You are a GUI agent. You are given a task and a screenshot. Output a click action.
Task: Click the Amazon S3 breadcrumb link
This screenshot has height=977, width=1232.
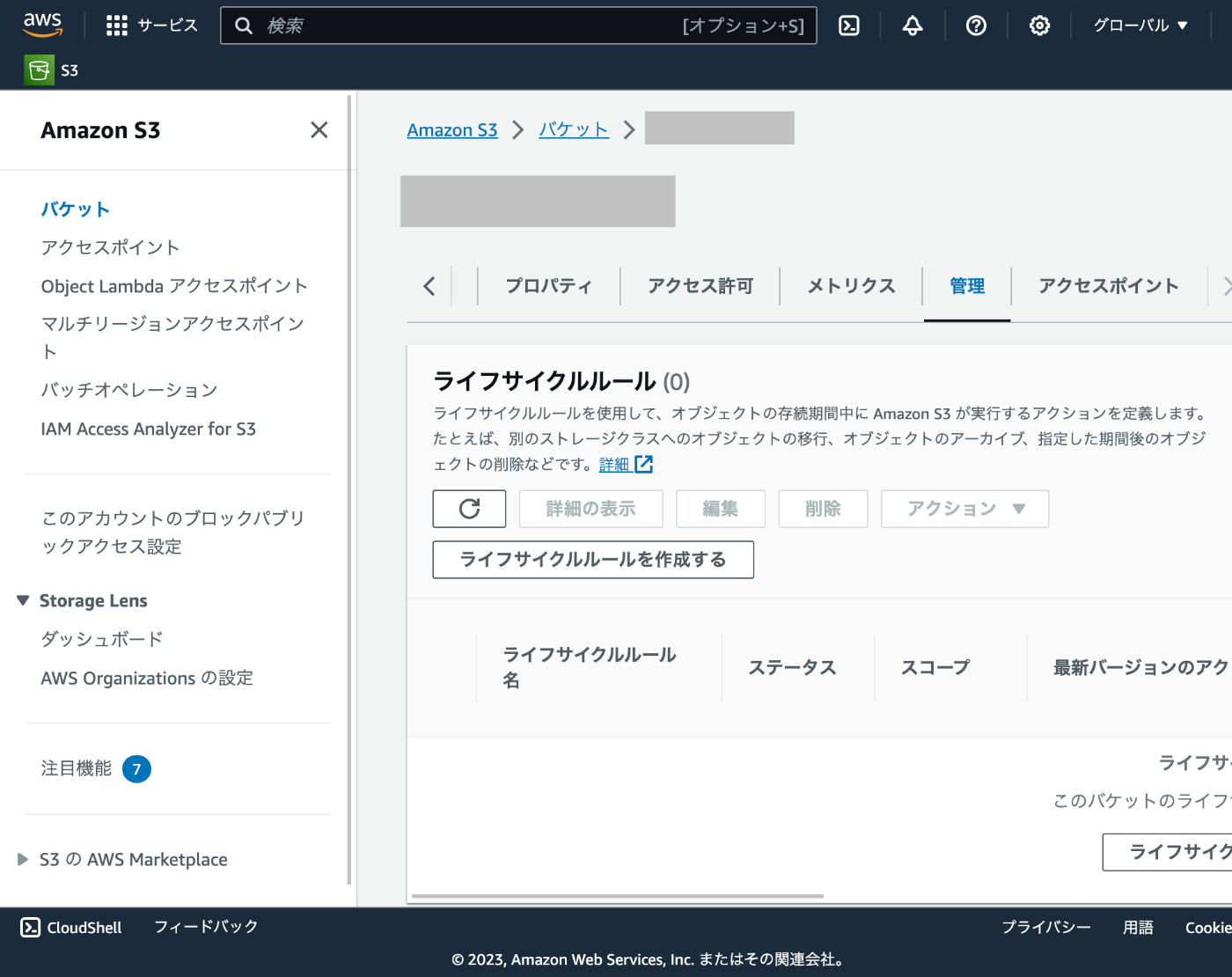(452, 130)
